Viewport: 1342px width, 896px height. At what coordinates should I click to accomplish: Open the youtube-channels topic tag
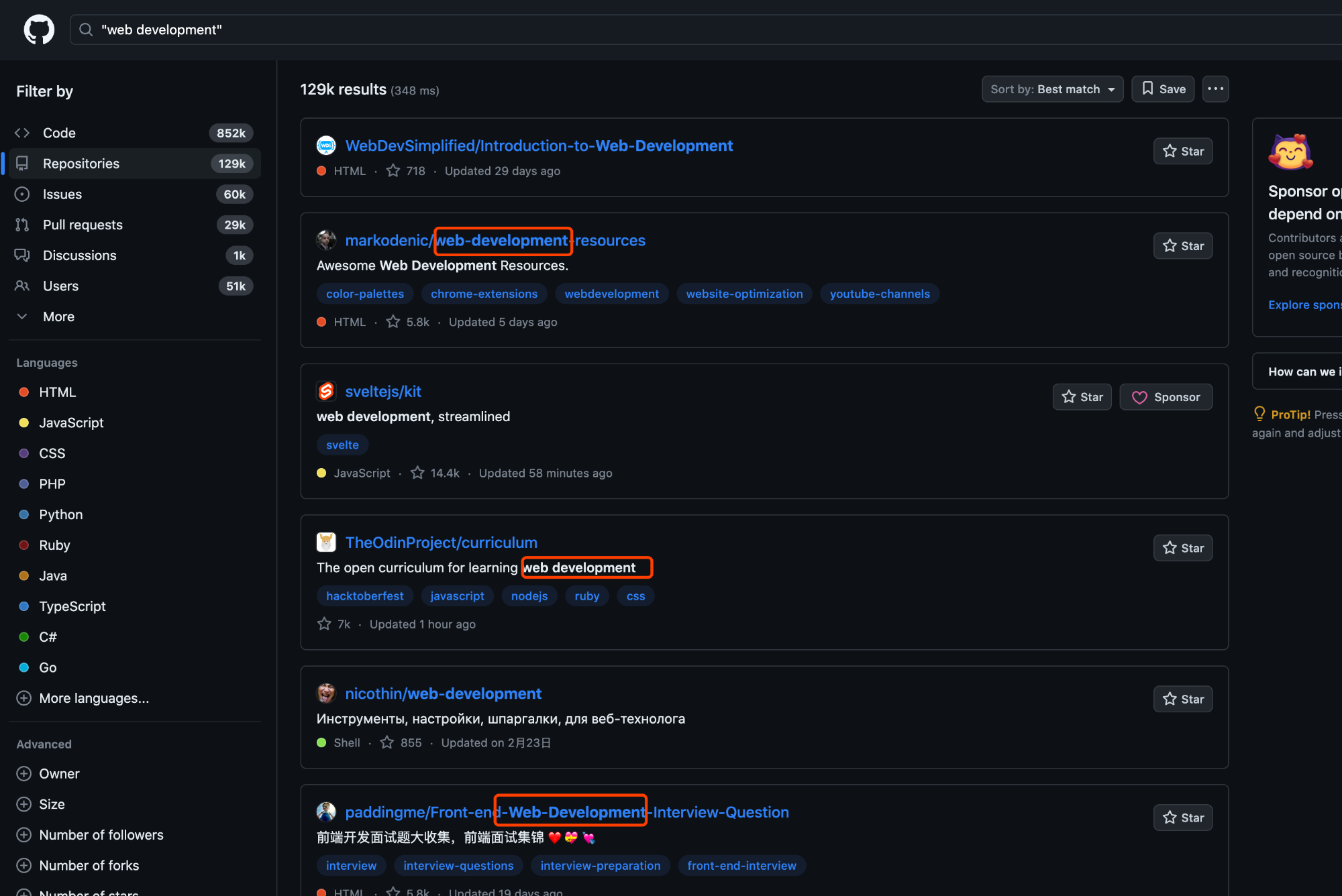tap(880, 294)
